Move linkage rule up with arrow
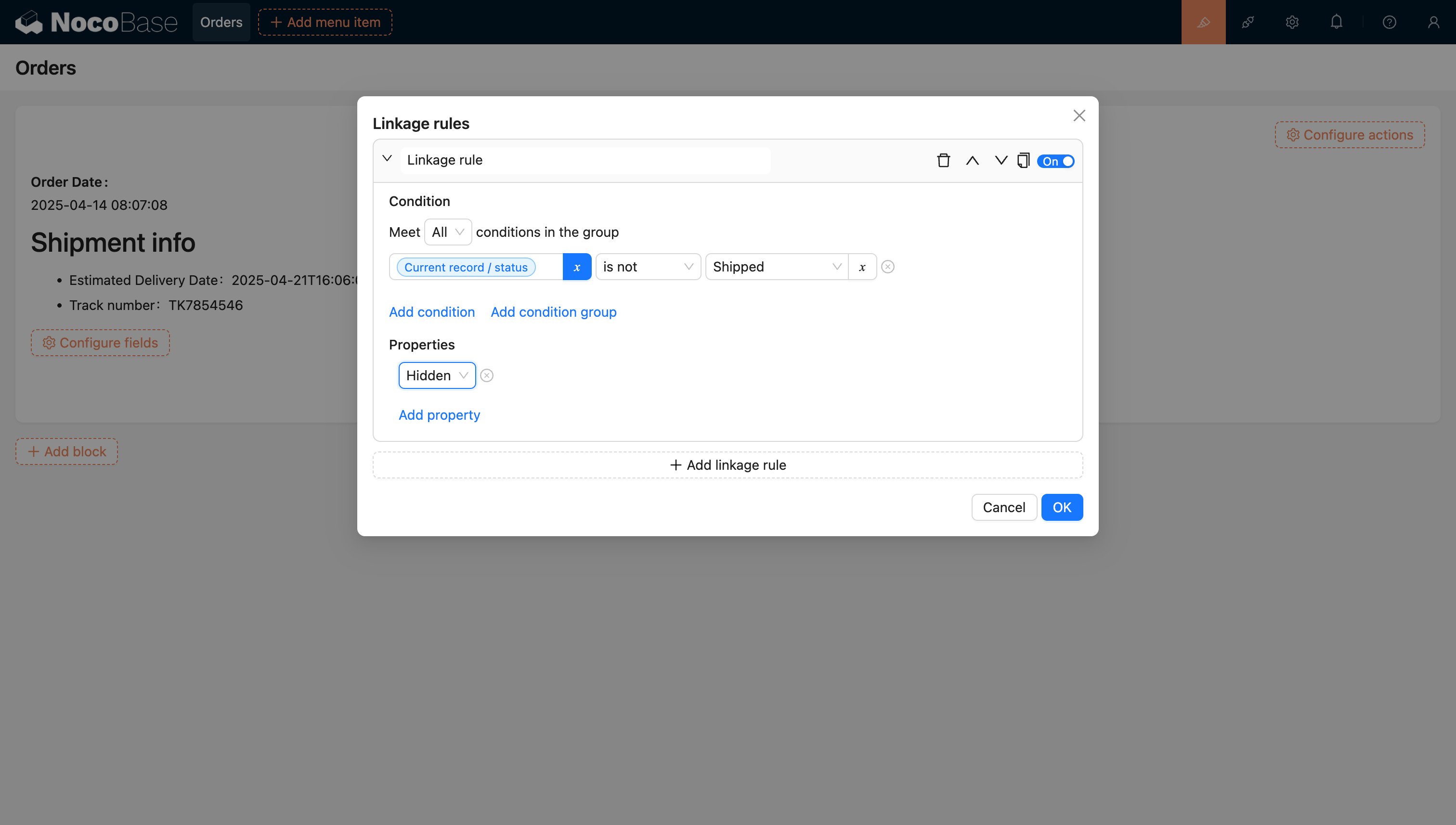The width and height of the screenshot is (1456, 825). click(972, 160)
